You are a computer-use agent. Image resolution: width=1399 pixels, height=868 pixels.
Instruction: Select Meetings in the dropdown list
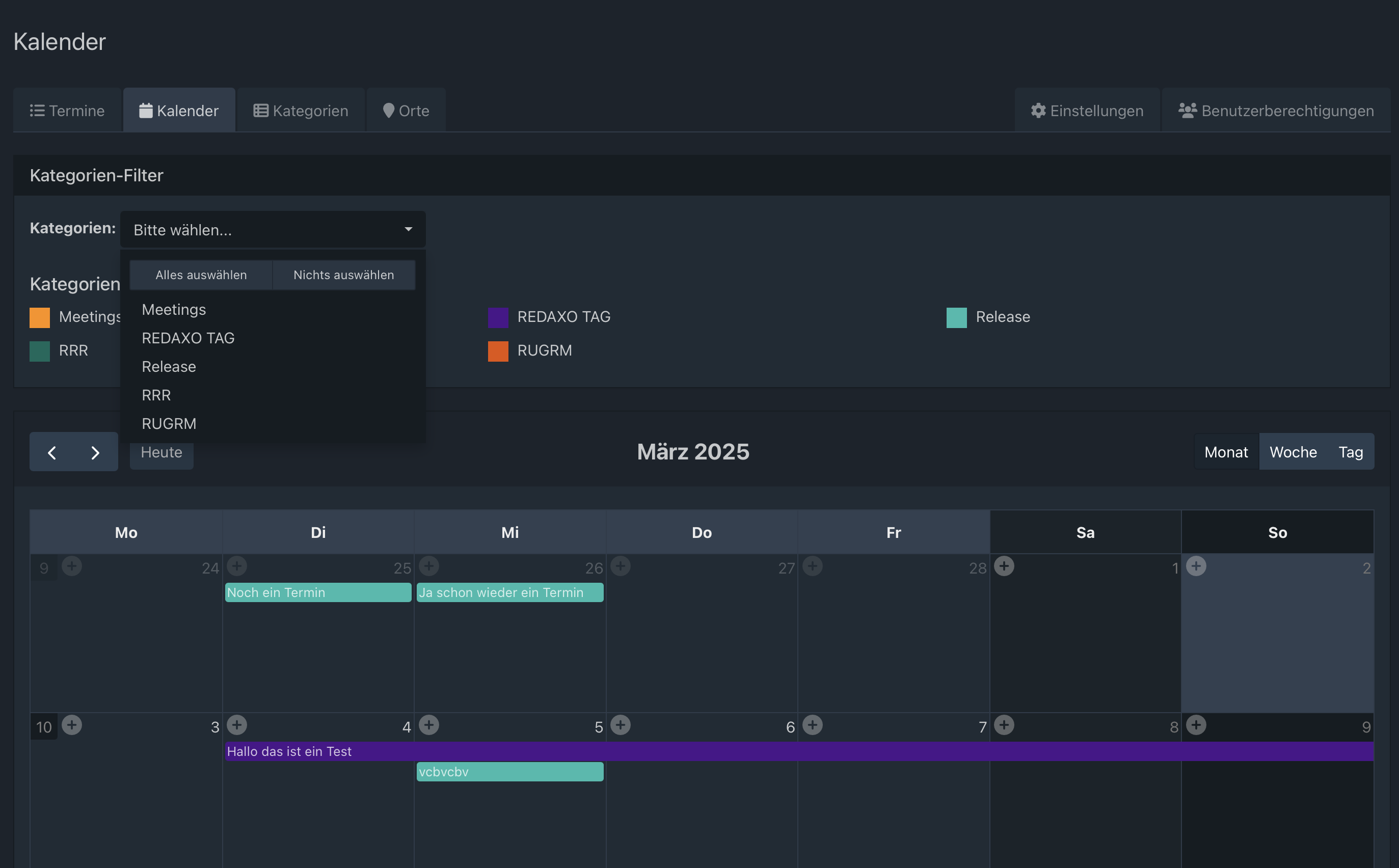tap(273, 309)
